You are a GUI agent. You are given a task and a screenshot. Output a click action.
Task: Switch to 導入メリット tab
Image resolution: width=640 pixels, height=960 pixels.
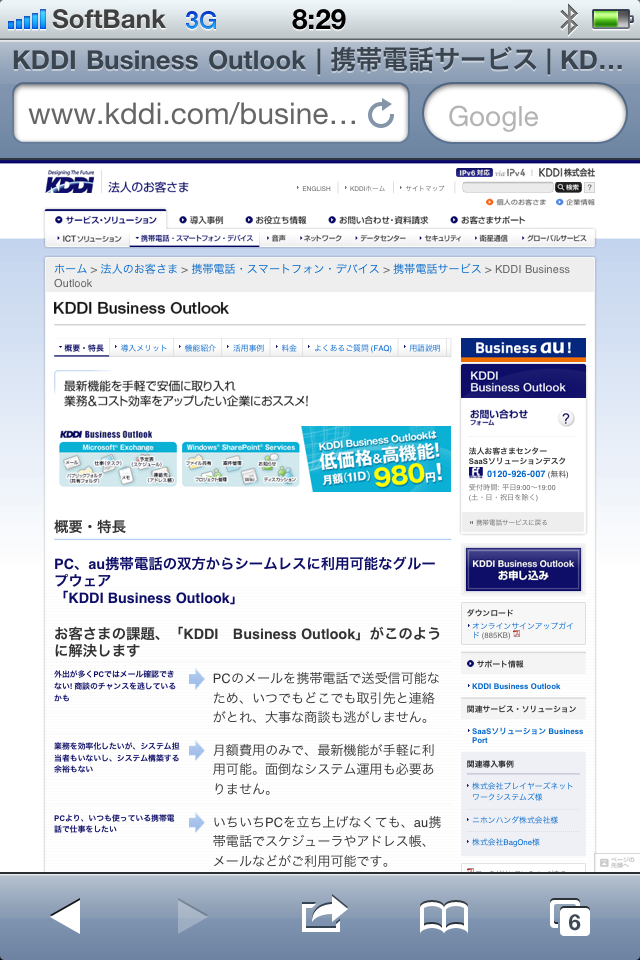point(141,348)
